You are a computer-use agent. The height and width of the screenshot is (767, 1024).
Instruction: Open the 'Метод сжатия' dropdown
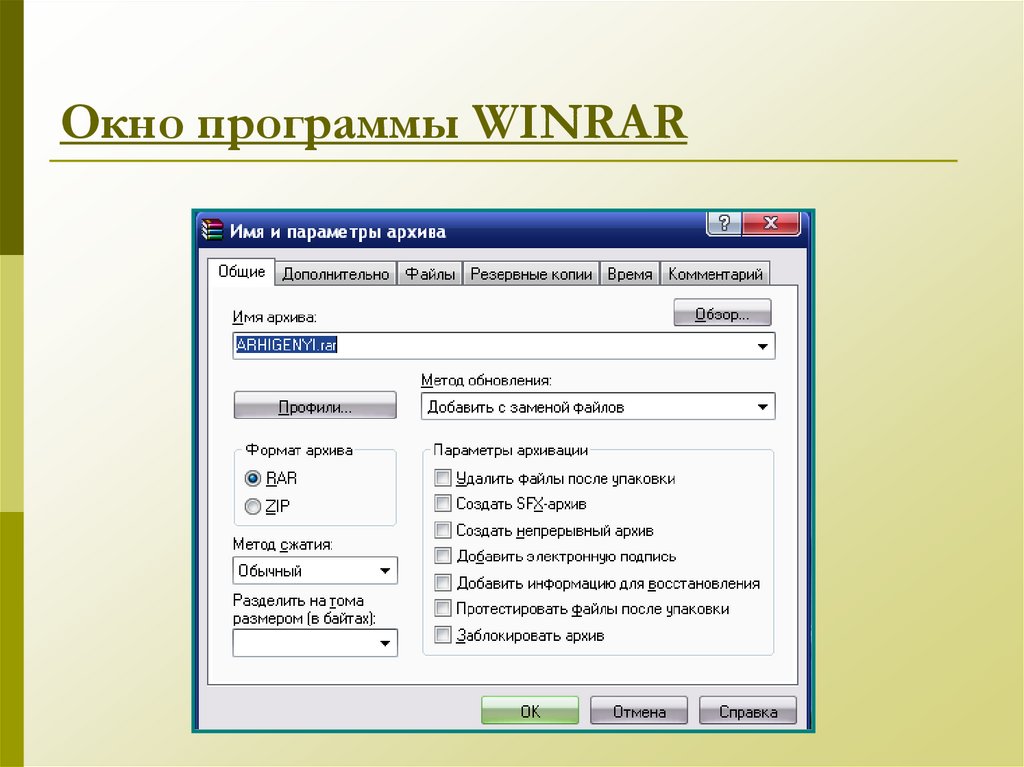coord(385,570)
